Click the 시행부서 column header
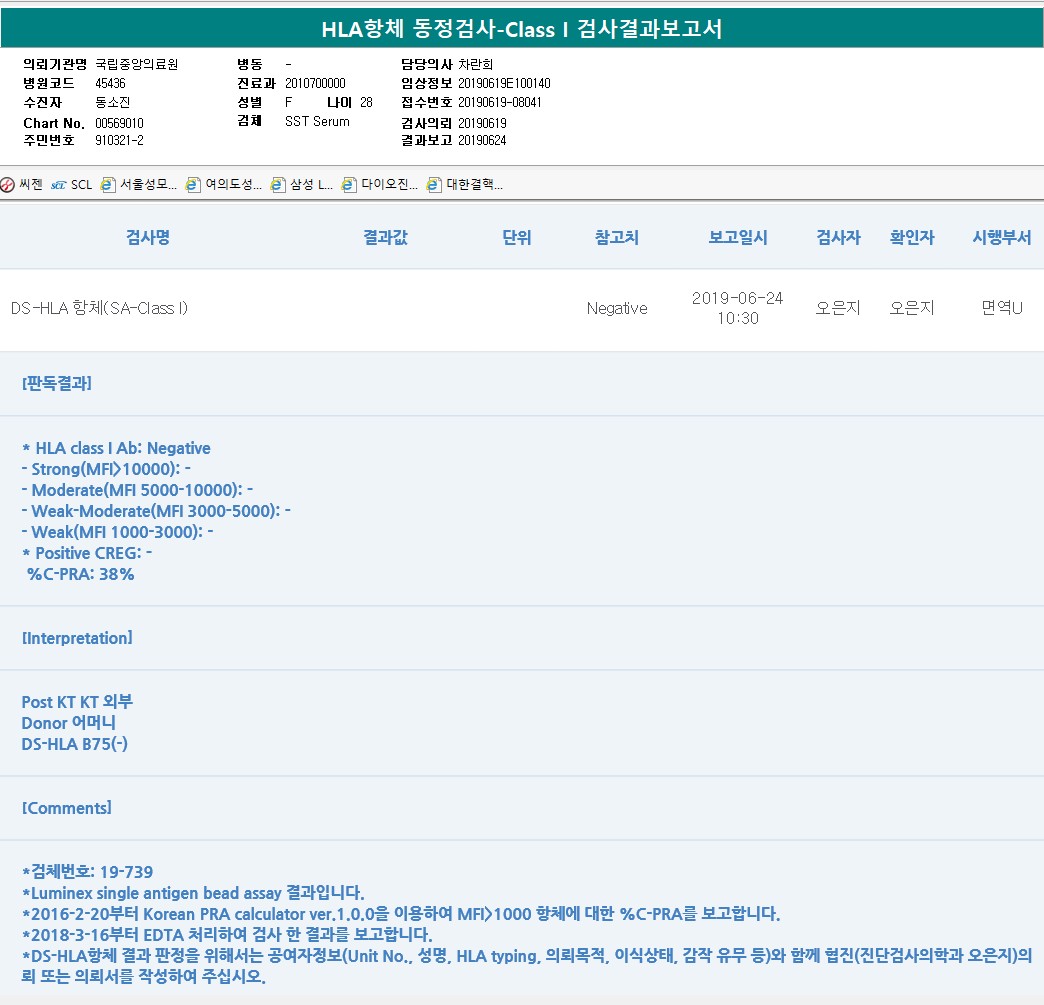The width and height of the screenshot is (1044, 1005). (x=1001, y=238)
